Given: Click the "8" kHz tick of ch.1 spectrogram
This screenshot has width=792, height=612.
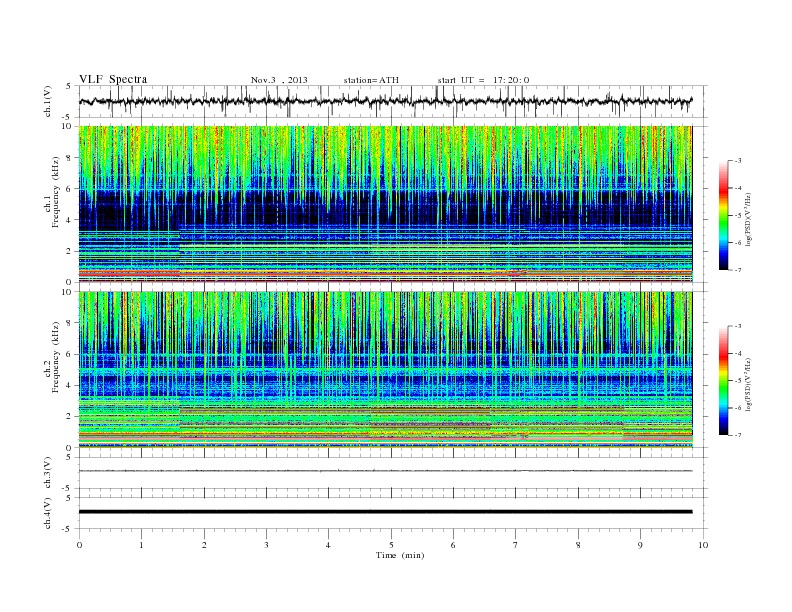Looking at the screenshot, I should pyautogui.click(x=69, y=157).
